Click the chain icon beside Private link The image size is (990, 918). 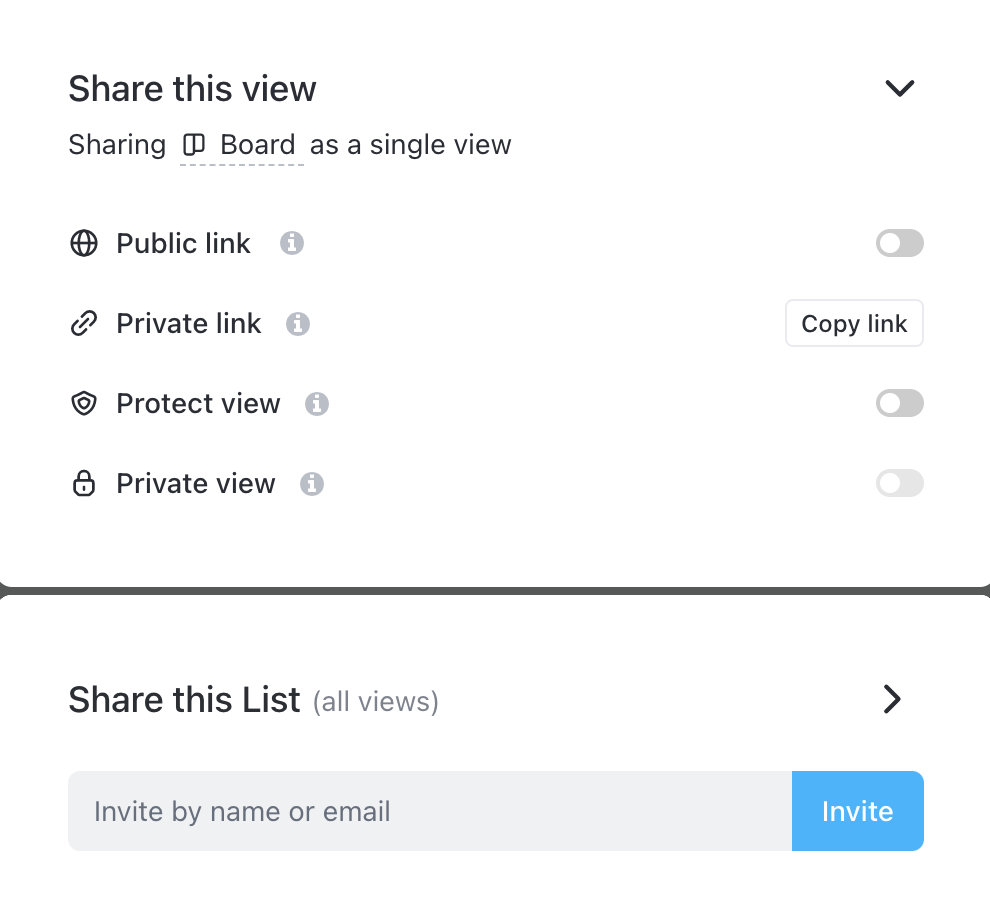(x=84, y=324)
